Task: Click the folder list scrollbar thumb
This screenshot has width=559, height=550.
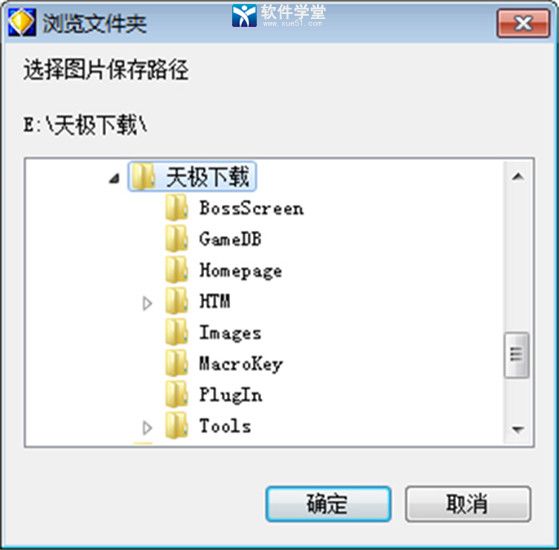Action: tap(517, 354)
